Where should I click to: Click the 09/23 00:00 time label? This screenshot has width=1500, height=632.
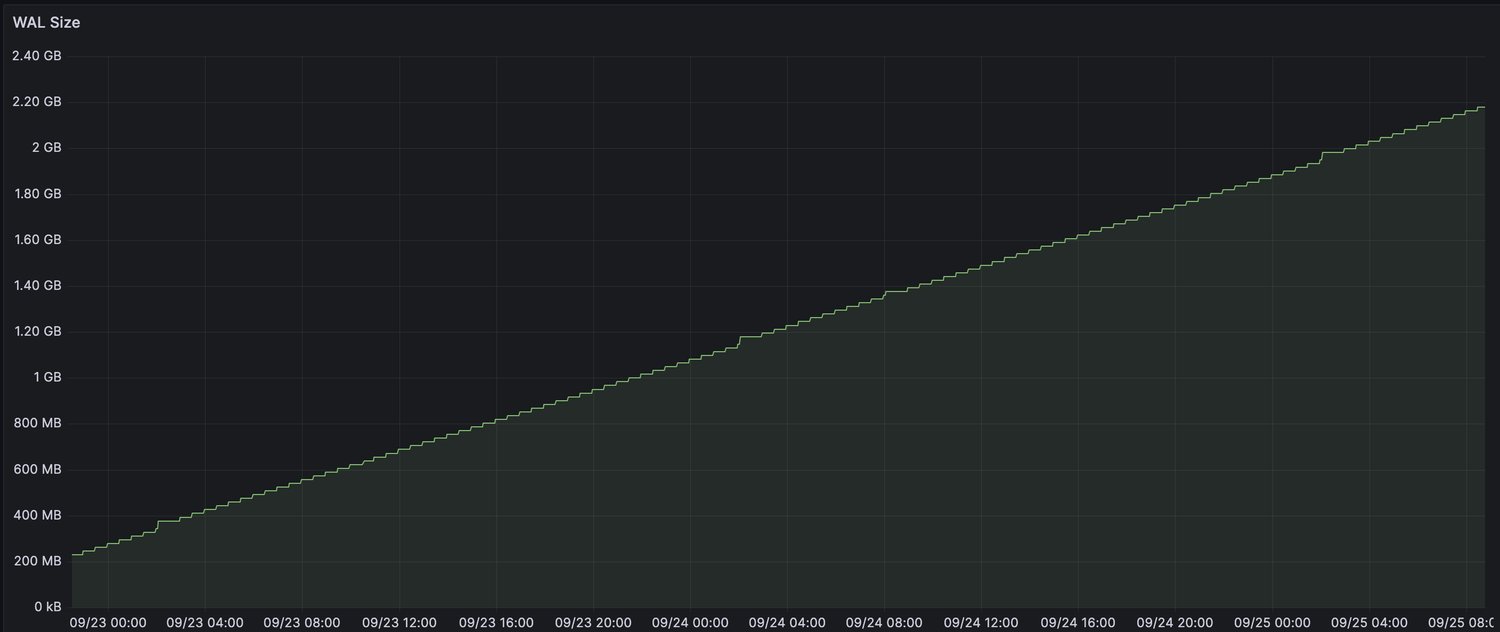[108, 623]
